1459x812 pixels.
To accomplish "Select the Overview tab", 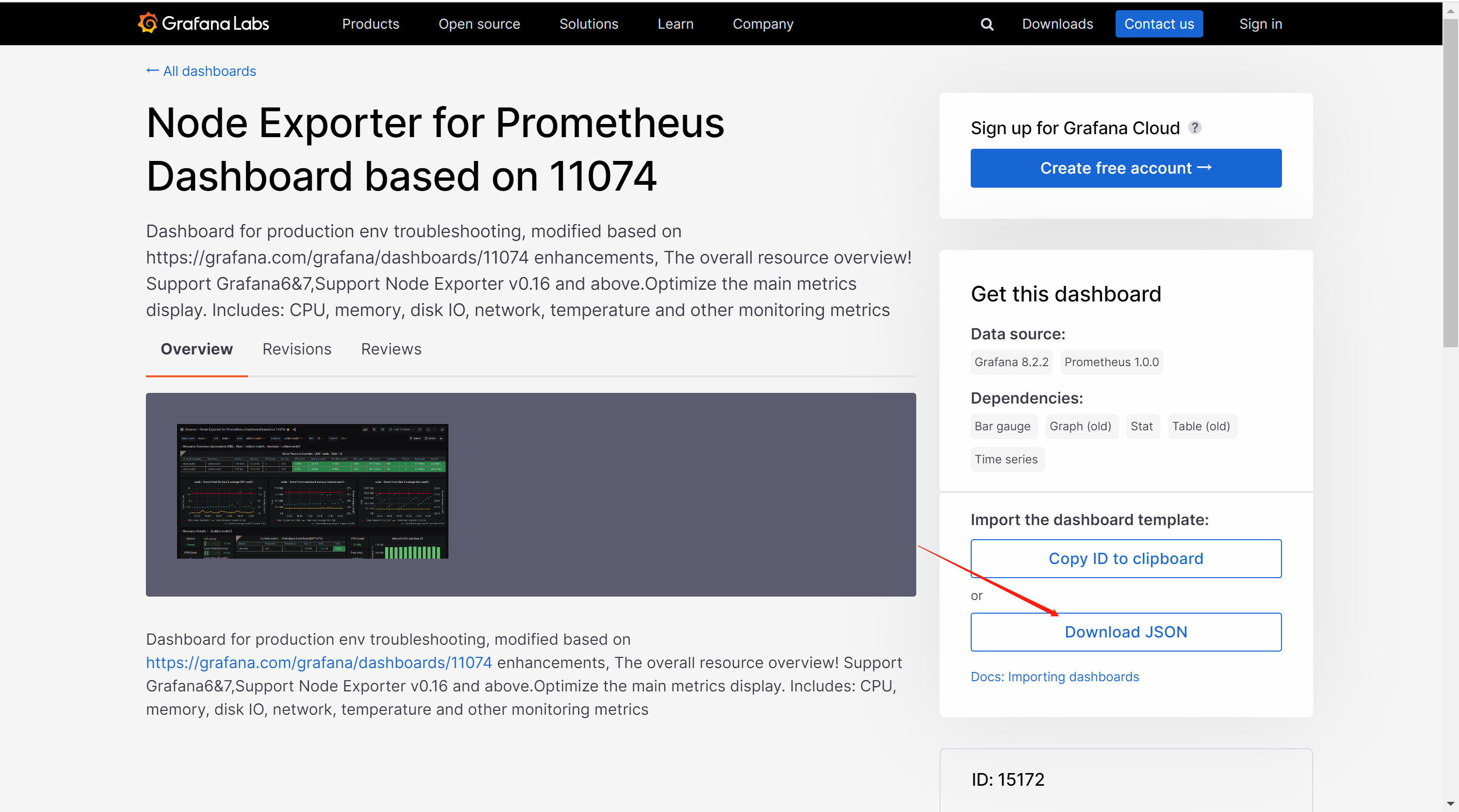I will [x=196, y=349].
